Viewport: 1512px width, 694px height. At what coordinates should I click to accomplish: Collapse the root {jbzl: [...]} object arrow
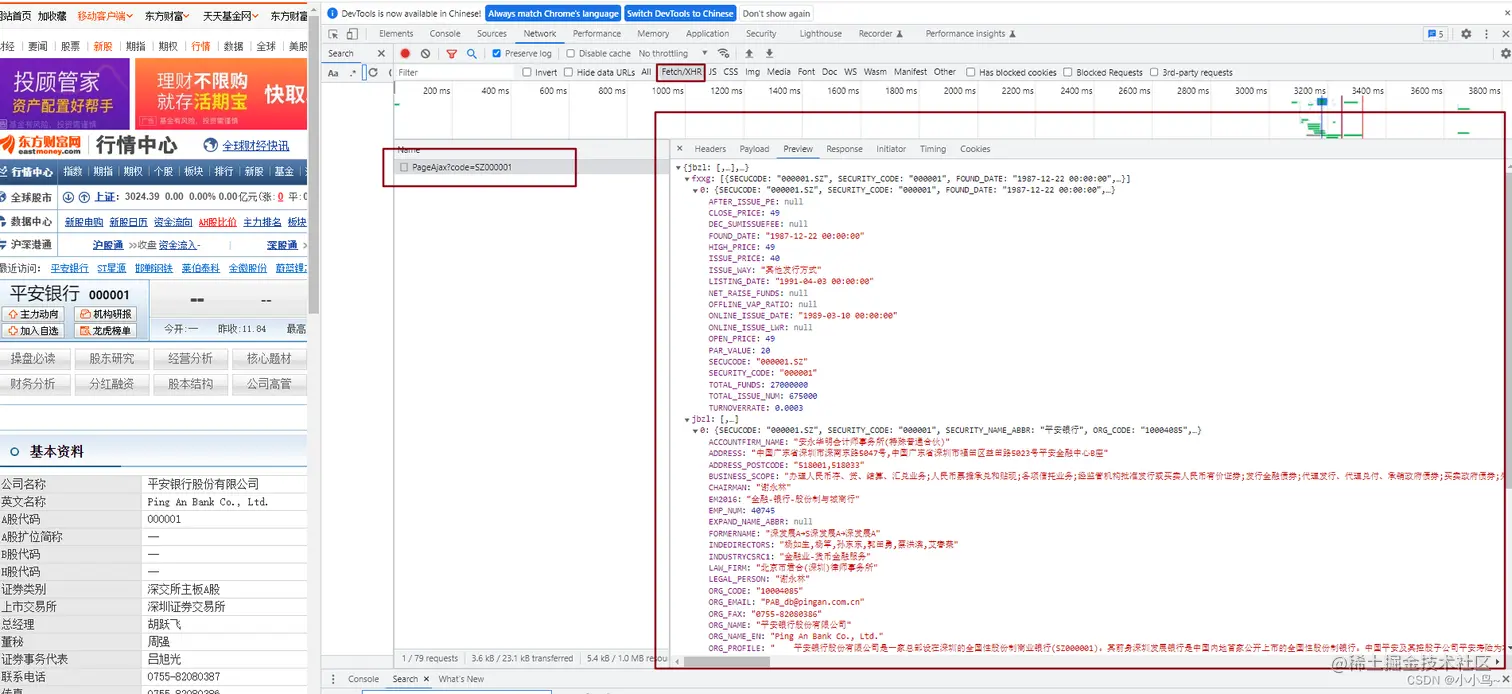click(x=680, y=167)
